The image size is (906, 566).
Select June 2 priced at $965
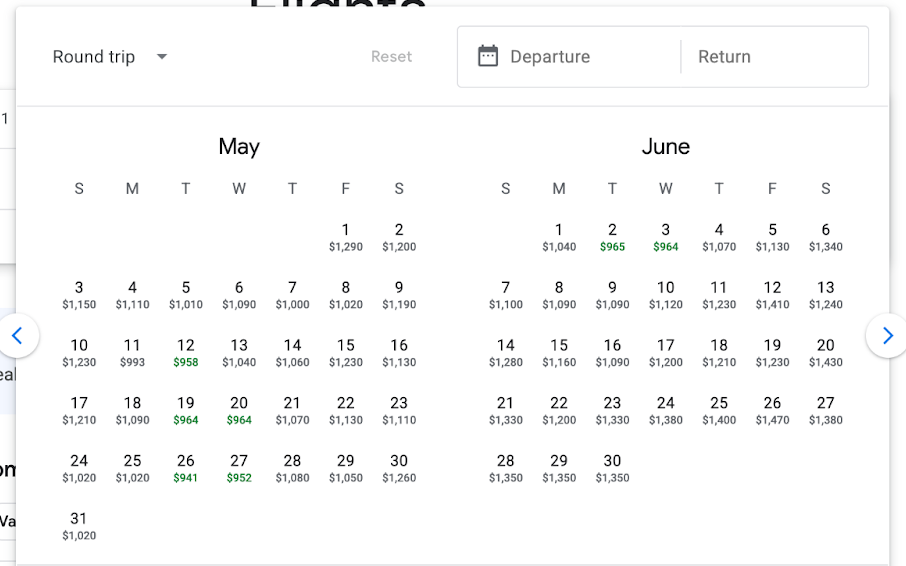(612, 236)
